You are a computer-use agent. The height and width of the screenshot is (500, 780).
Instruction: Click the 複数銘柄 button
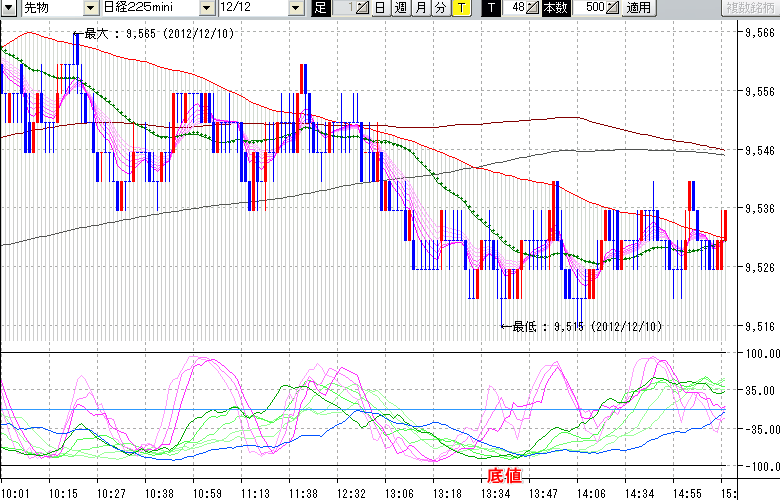[750, 8]
